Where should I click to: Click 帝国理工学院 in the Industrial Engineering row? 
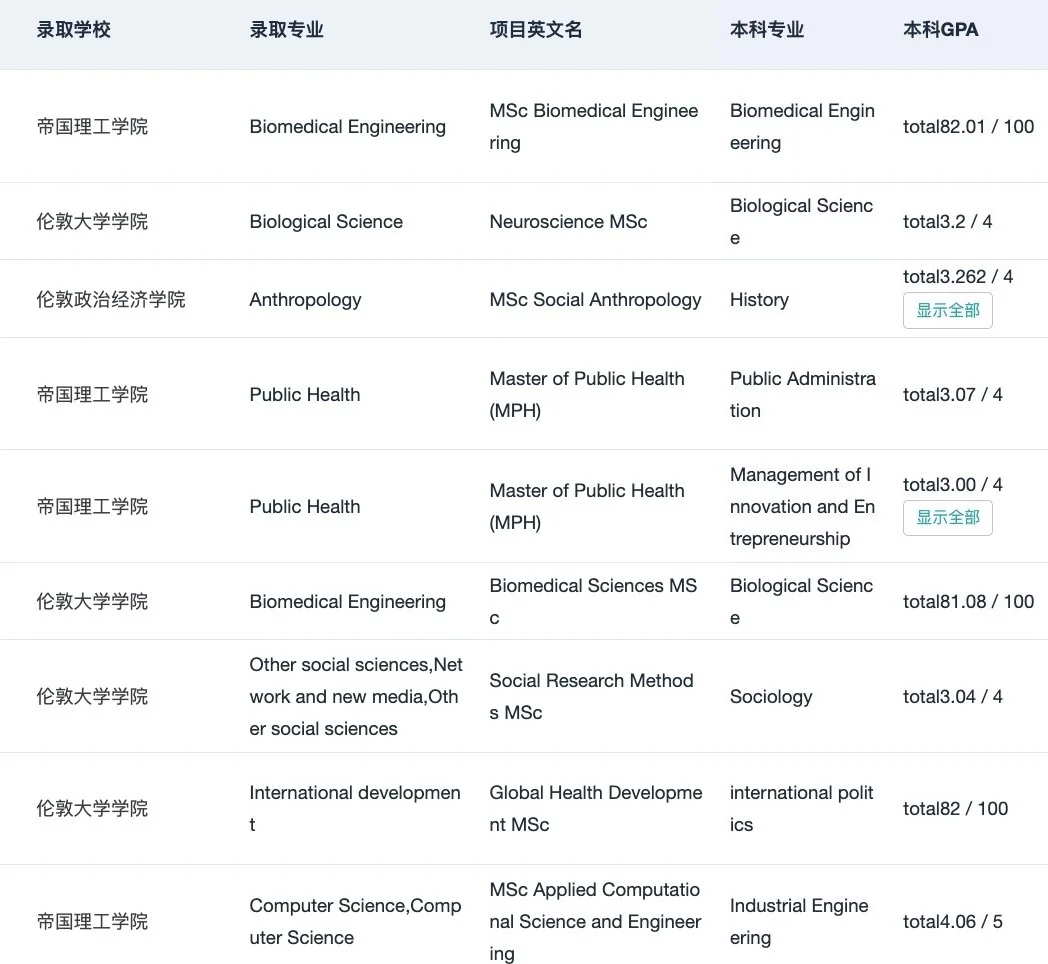click(92, 922)
